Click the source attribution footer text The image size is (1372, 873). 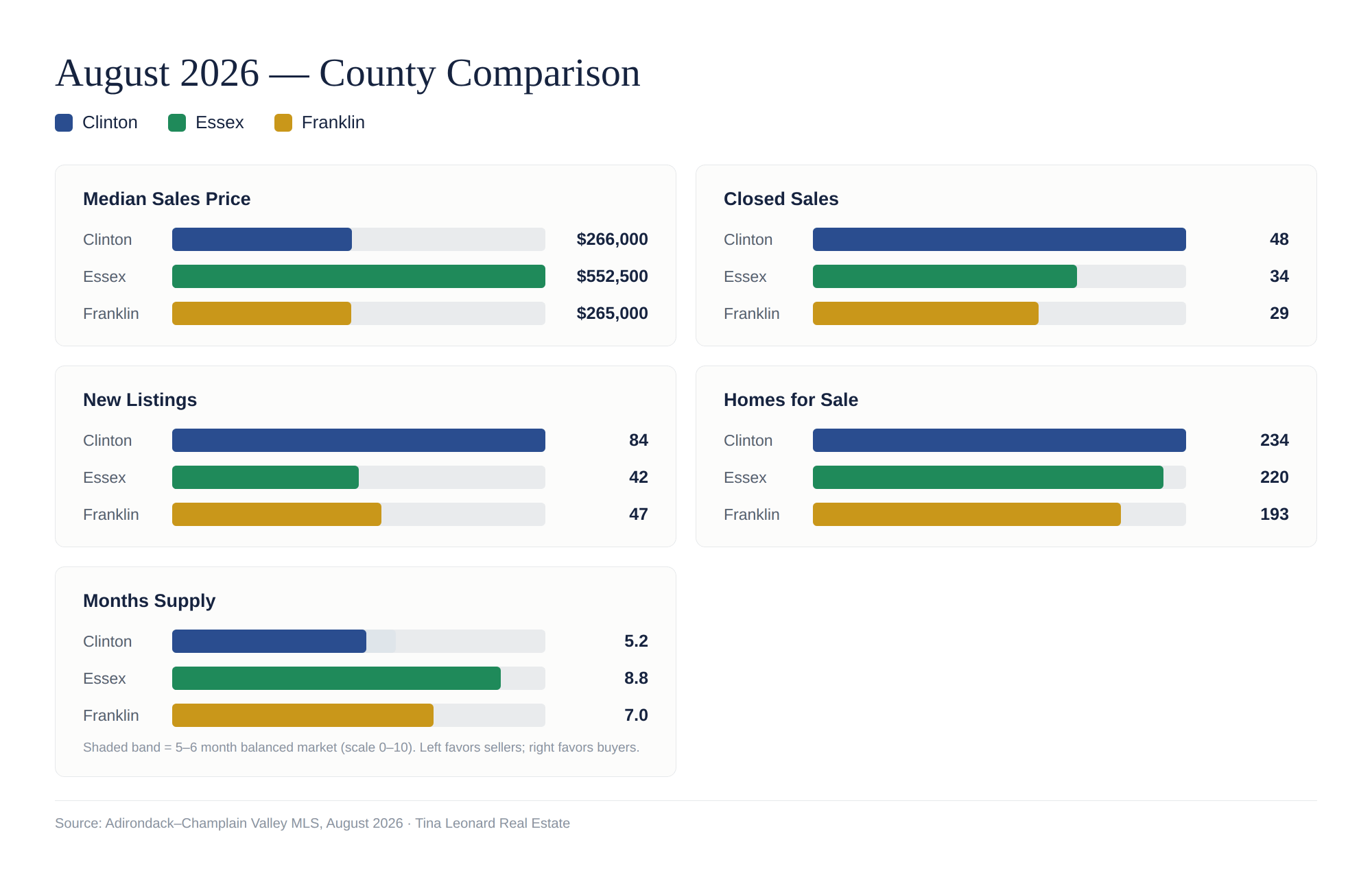312,823
